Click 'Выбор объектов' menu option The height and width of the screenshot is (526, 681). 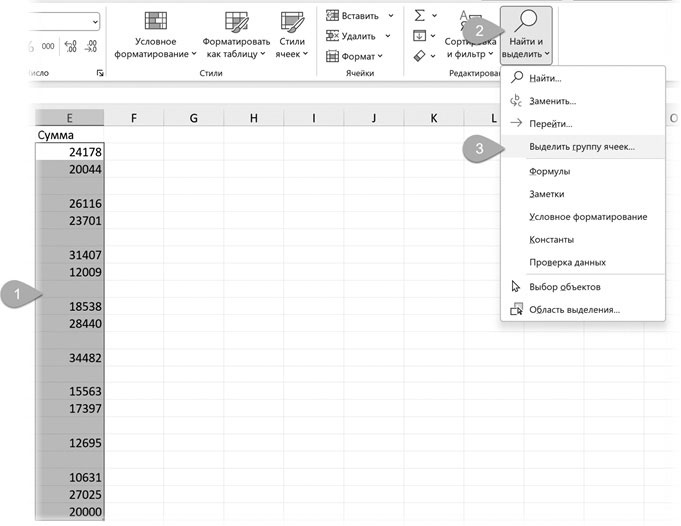click(564, 287)
